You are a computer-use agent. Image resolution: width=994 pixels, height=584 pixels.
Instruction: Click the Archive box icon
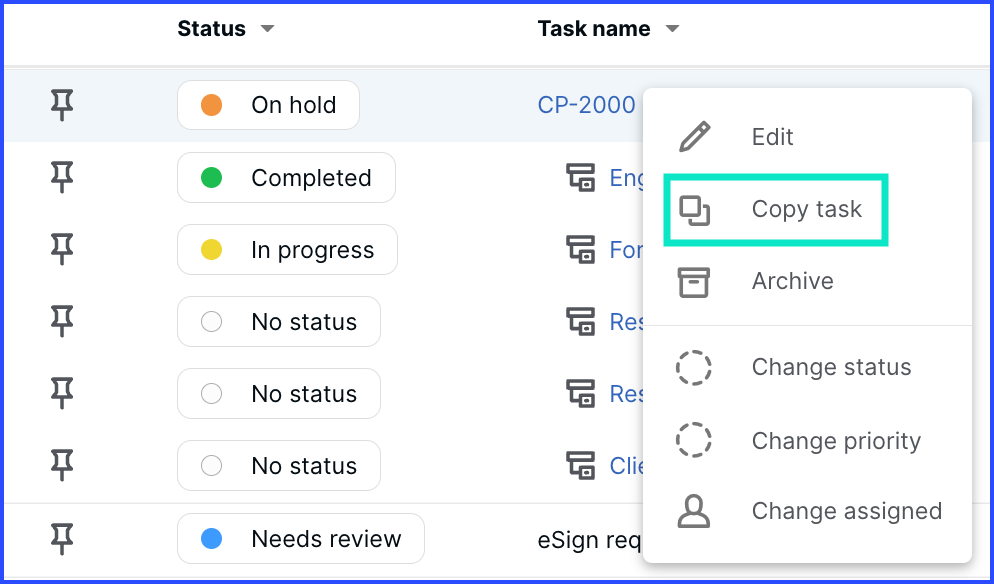point(694,282)
